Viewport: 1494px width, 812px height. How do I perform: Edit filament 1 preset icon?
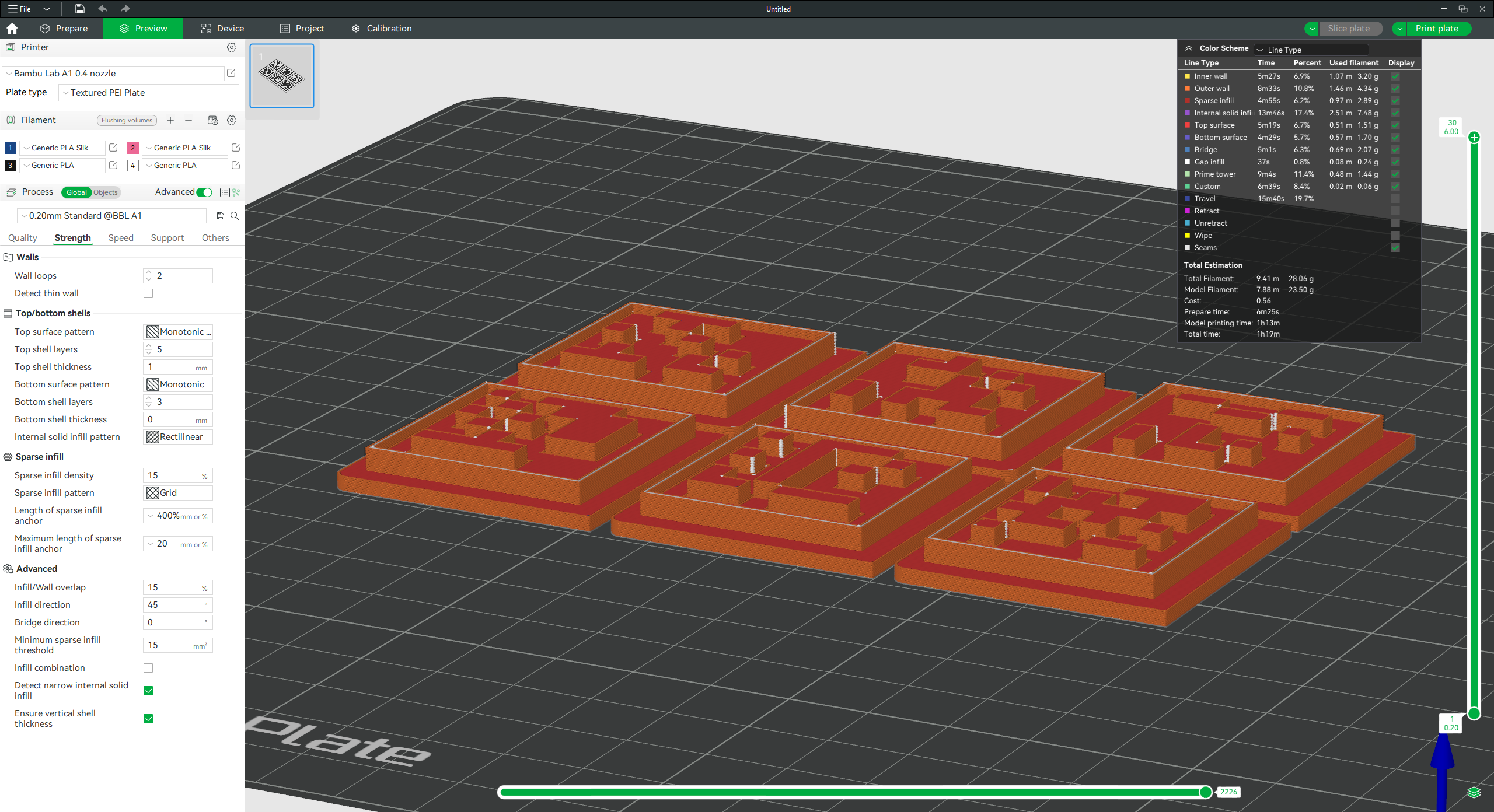point(114,148)
